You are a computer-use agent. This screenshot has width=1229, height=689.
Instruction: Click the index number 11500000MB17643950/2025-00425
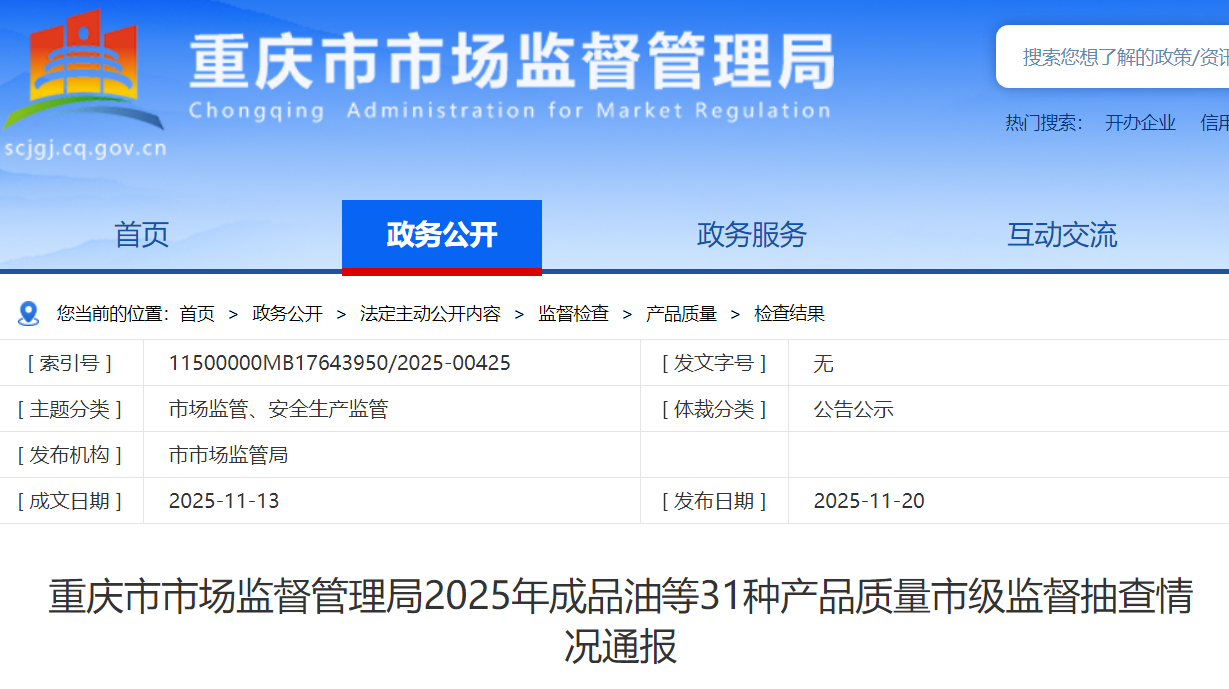coord(339,363)
